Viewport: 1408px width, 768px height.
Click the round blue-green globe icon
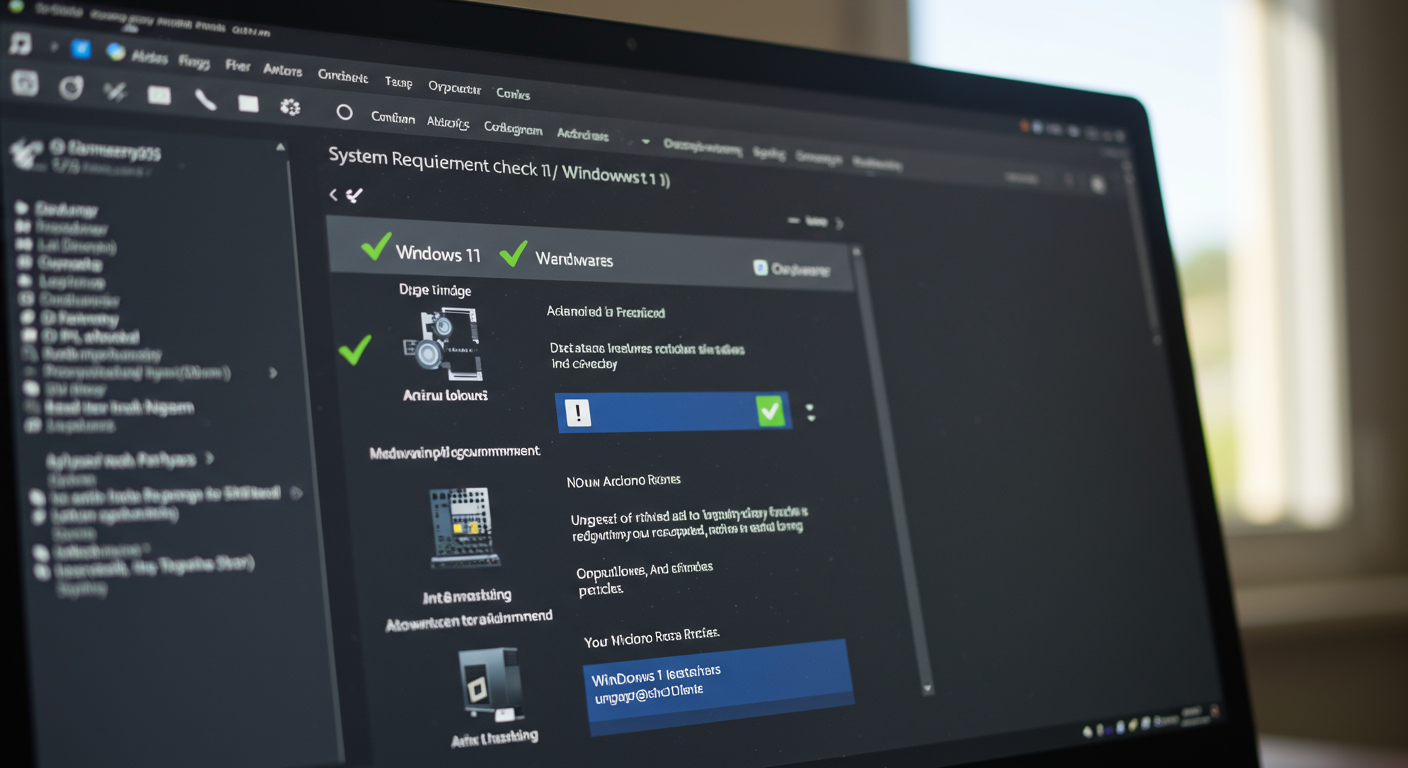[115, 52]
